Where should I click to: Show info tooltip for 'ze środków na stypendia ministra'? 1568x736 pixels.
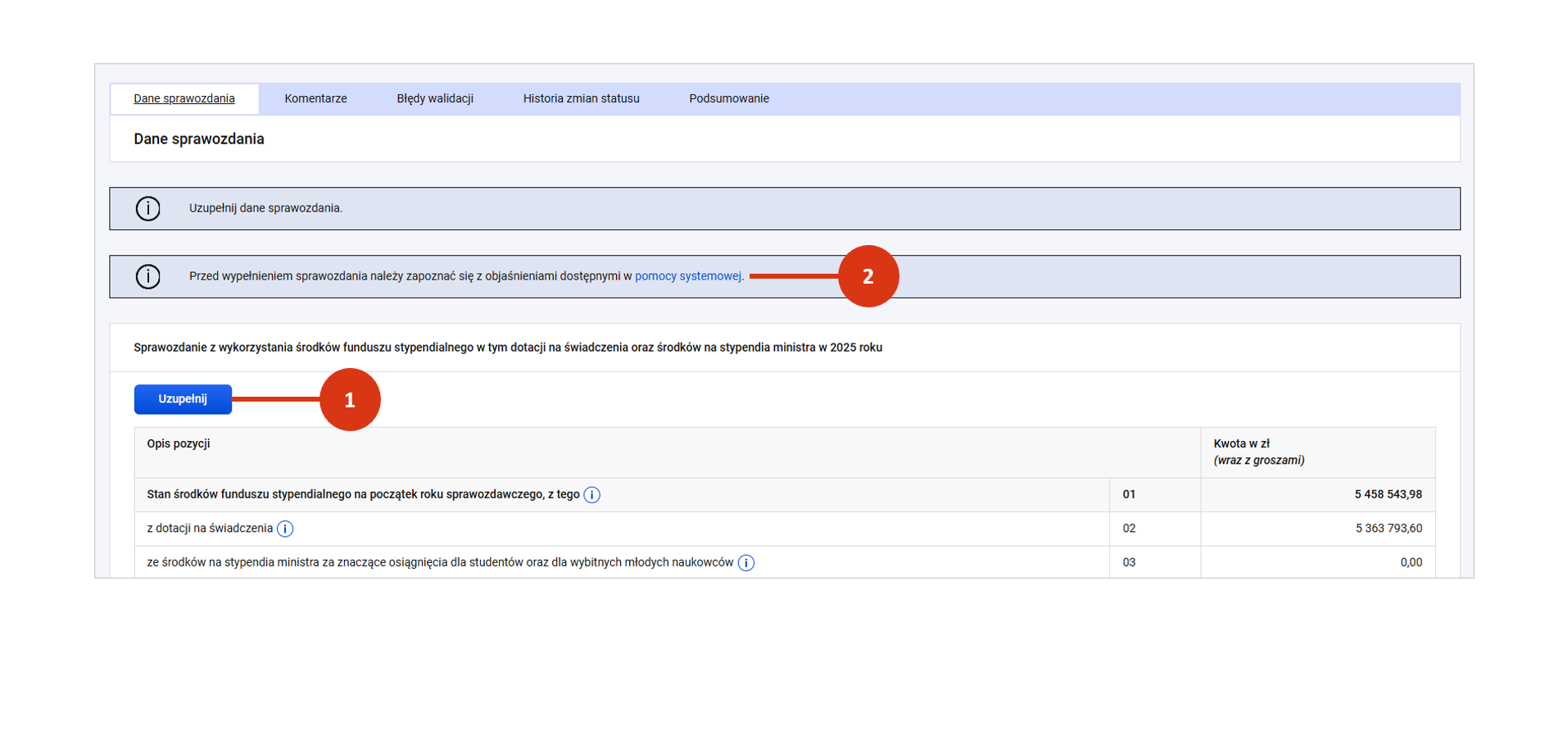[x=745, y=563]
